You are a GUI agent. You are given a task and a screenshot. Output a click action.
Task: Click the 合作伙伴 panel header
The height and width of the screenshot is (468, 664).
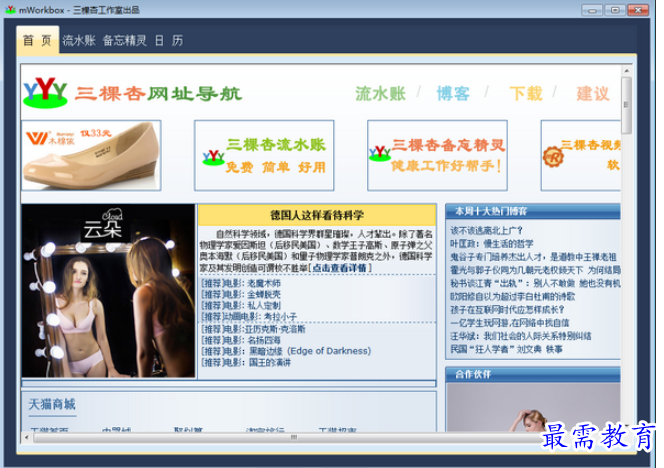click(x=533, y=375)
